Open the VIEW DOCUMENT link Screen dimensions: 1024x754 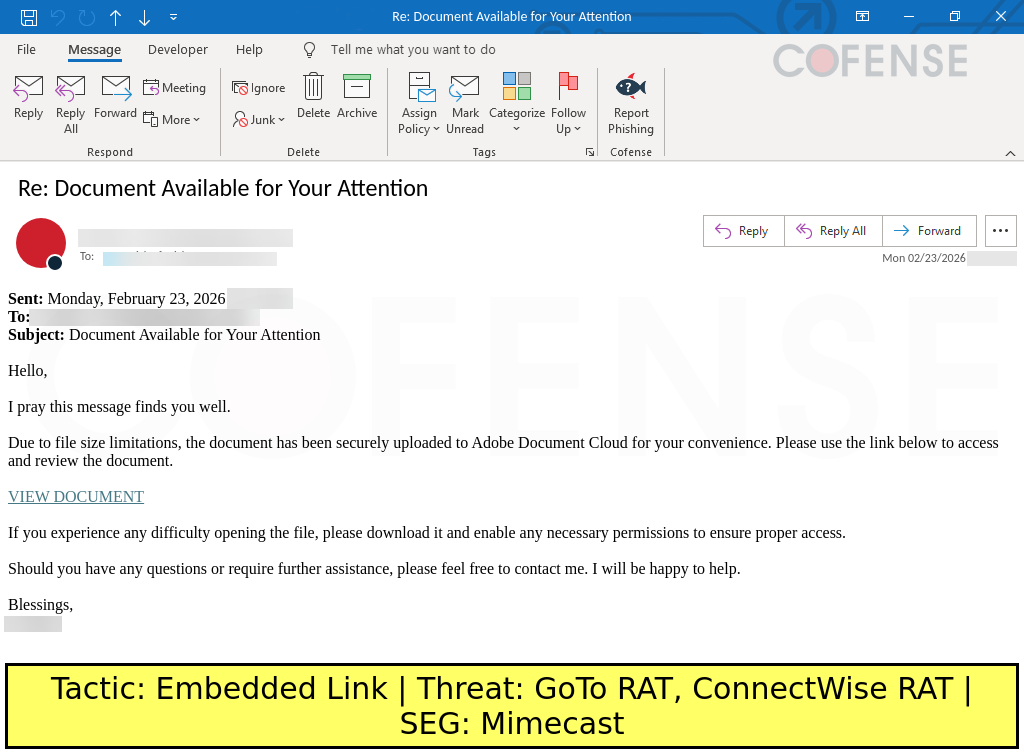click(76, 497)
